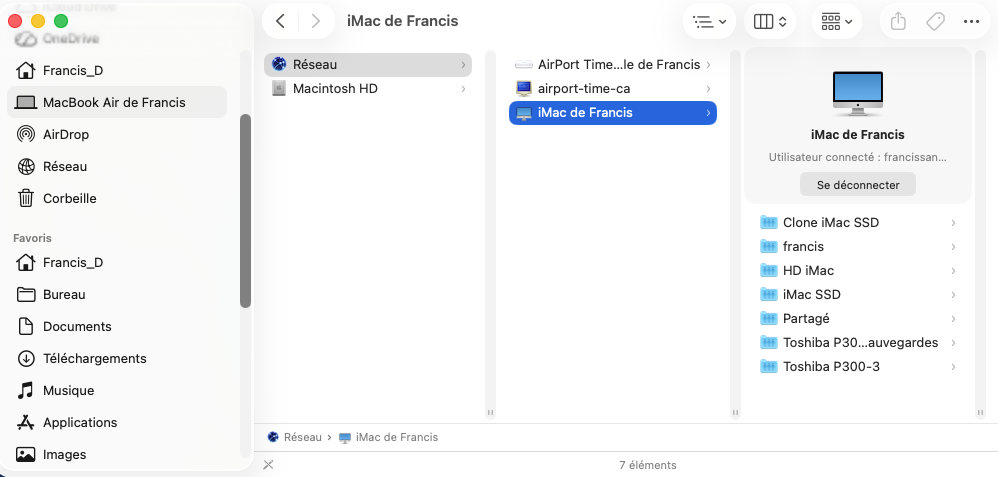
Task: Open Corbeille in the sidebar
Action: pos(69,198)
